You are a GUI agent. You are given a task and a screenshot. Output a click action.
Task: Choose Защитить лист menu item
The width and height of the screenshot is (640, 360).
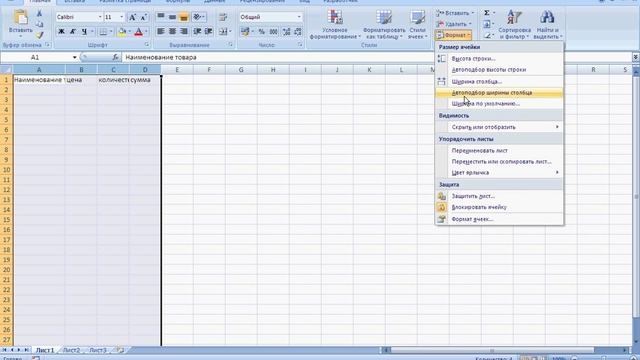pyautogui.click(x=500, y=196)
